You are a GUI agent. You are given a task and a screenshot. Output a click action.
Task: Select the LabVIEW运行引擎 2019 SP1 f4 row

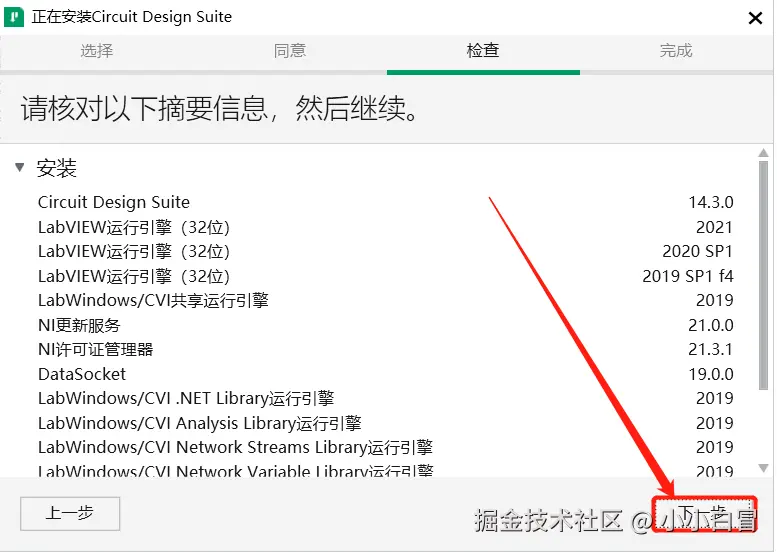[x=386, y=276]
